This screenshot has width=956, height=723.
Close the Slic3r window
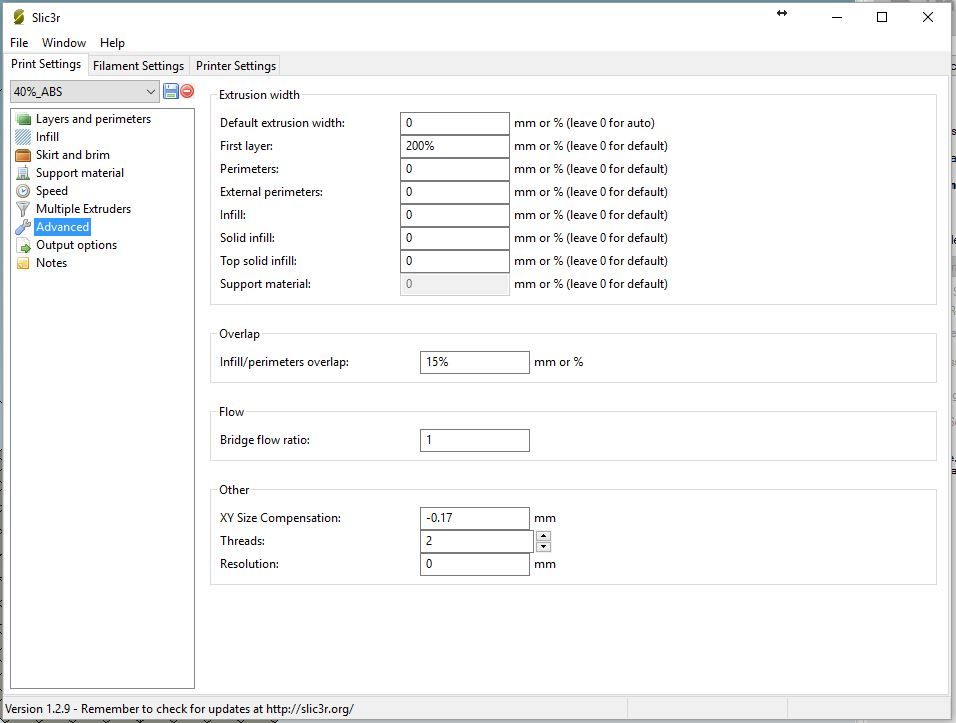pyautogui.click(x=927, y=17)
